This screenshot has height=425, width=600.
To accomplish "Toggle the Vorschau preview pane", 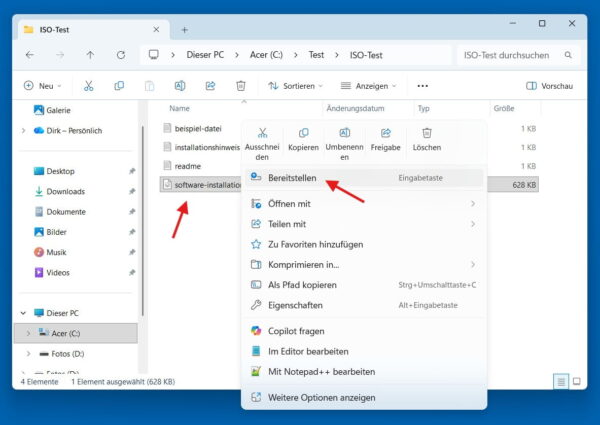I will [x=549, y=86].
